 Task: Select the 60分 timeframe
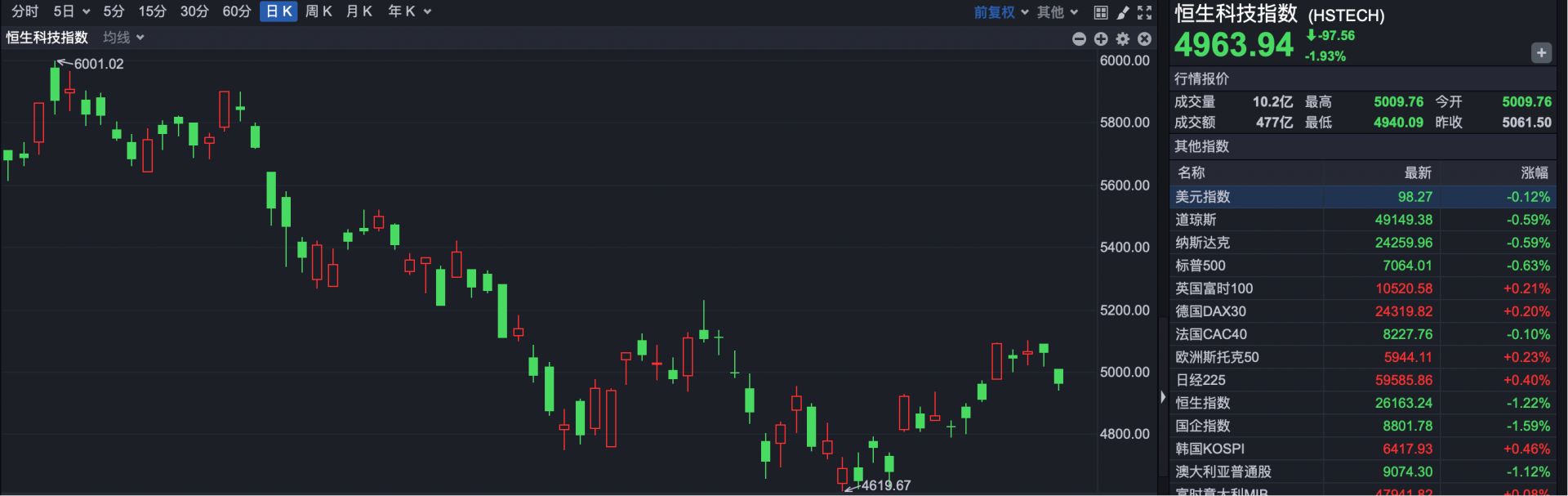tap(237, 11)
